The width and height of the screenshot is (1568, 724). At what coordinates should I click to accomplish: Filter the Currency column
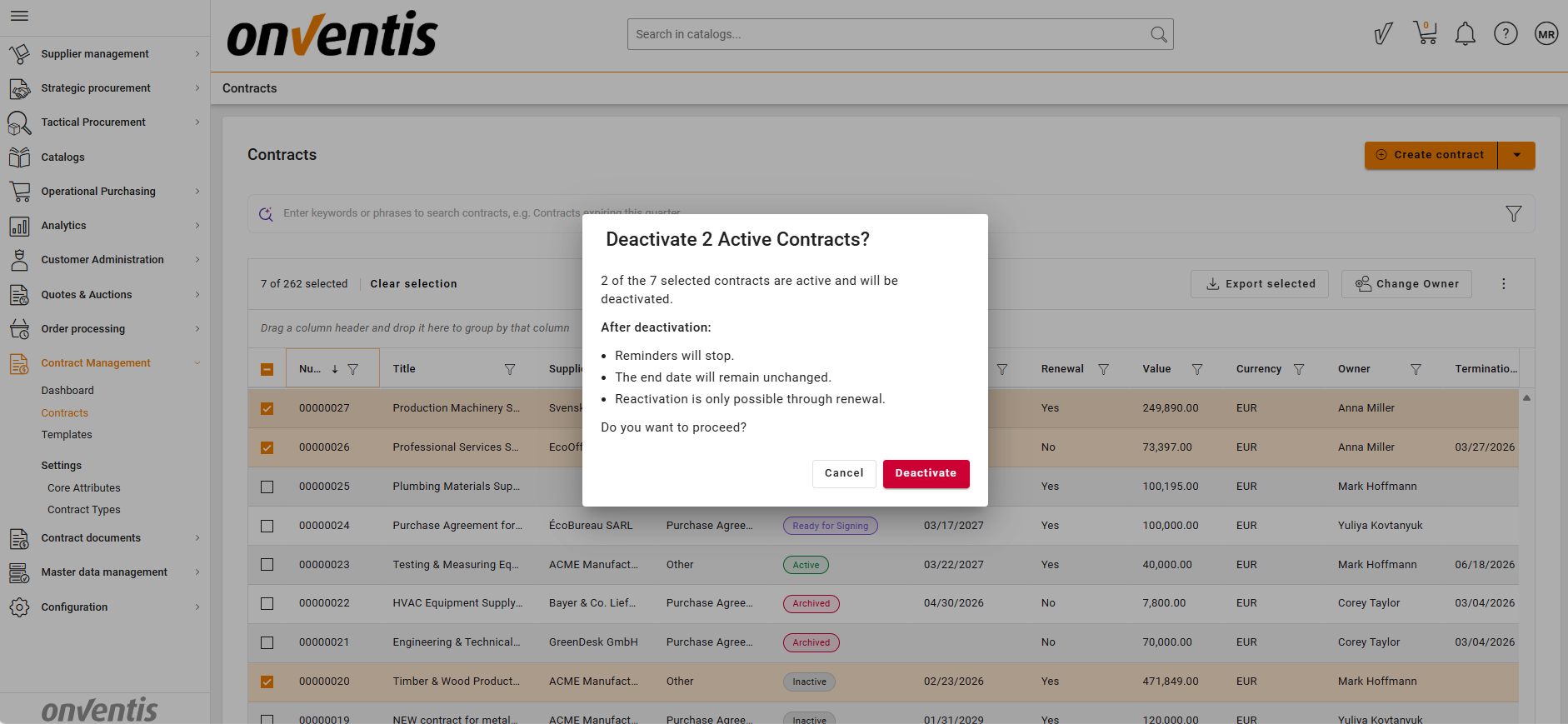coord(1298,369)
